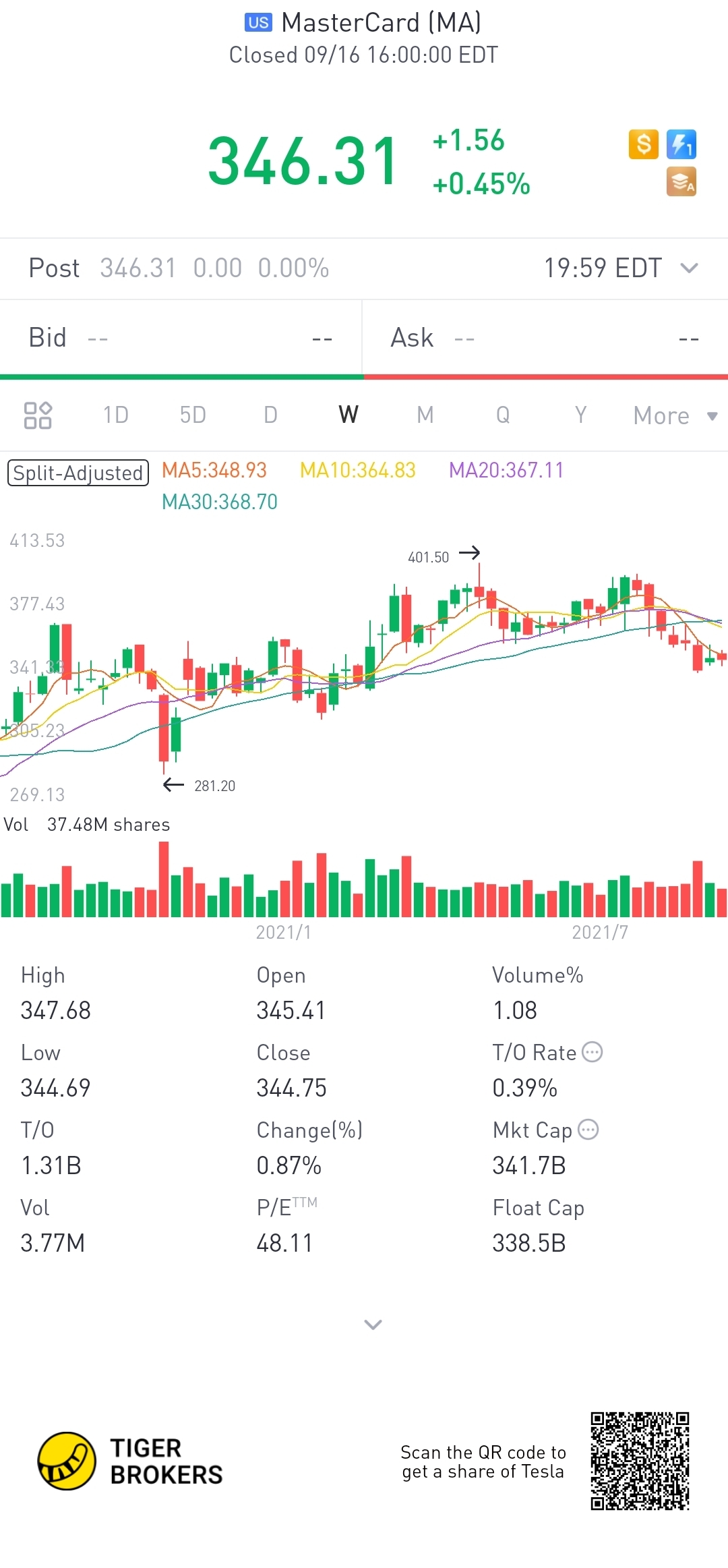Switch to the 1D chart tab
This screenshot has height=1568, width=728.
tap(116, 415)
